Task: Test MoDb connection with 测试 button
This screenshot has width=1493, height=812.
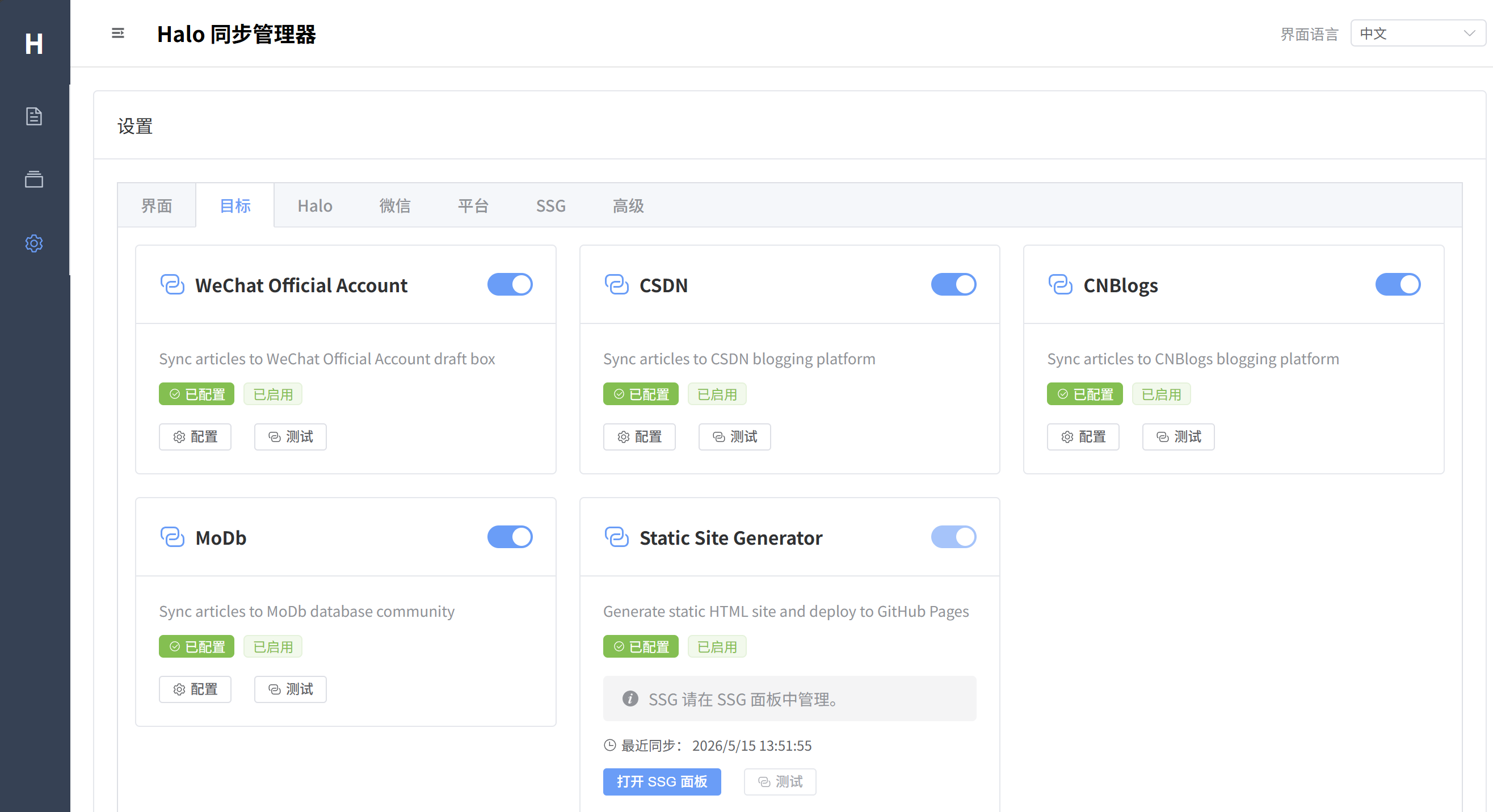Action: [x=291, y=689]
